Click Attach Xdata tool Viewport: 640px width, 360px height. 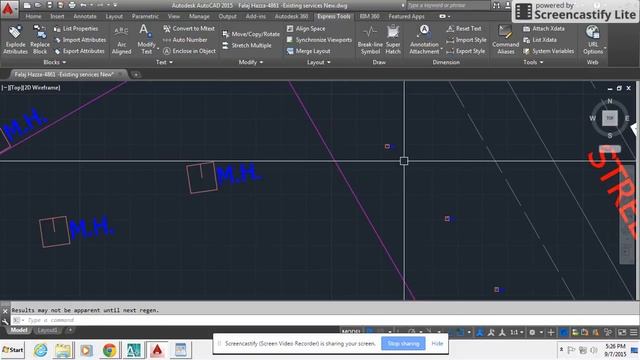(x=544, y=29)
